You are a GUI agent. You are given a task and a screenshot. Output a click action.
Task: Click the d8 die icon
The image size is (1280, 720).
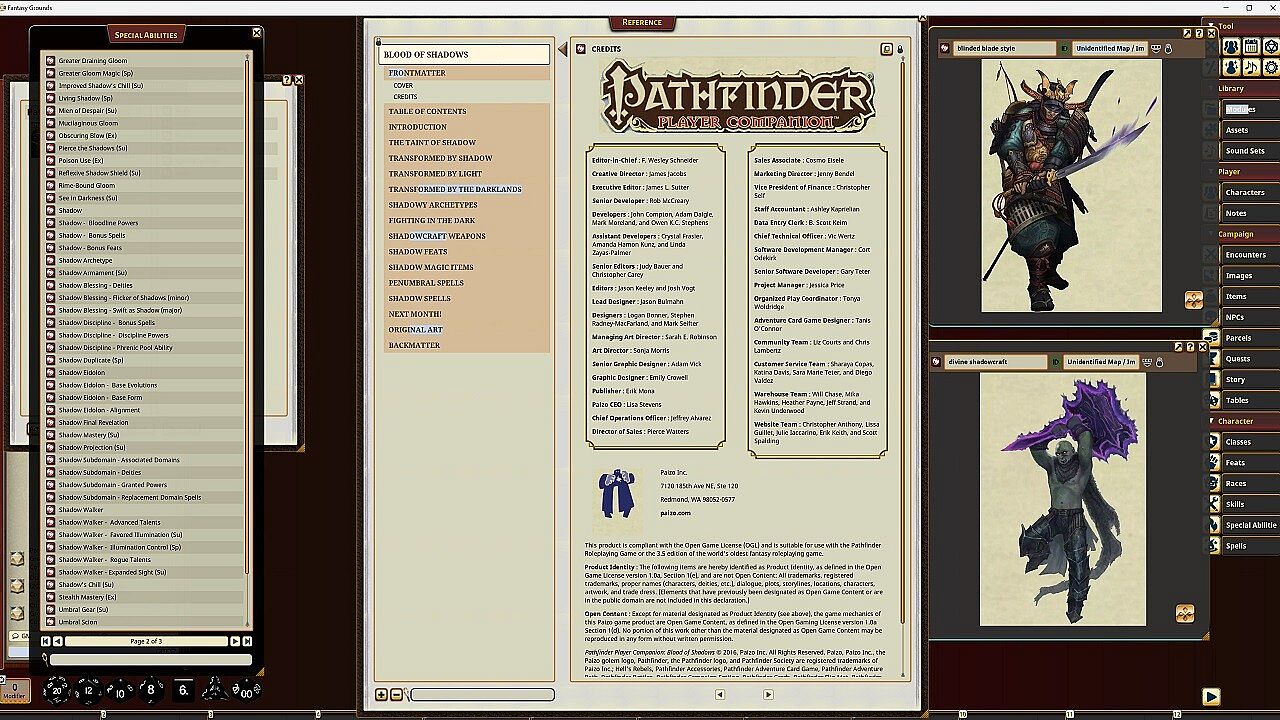point(151,689)
